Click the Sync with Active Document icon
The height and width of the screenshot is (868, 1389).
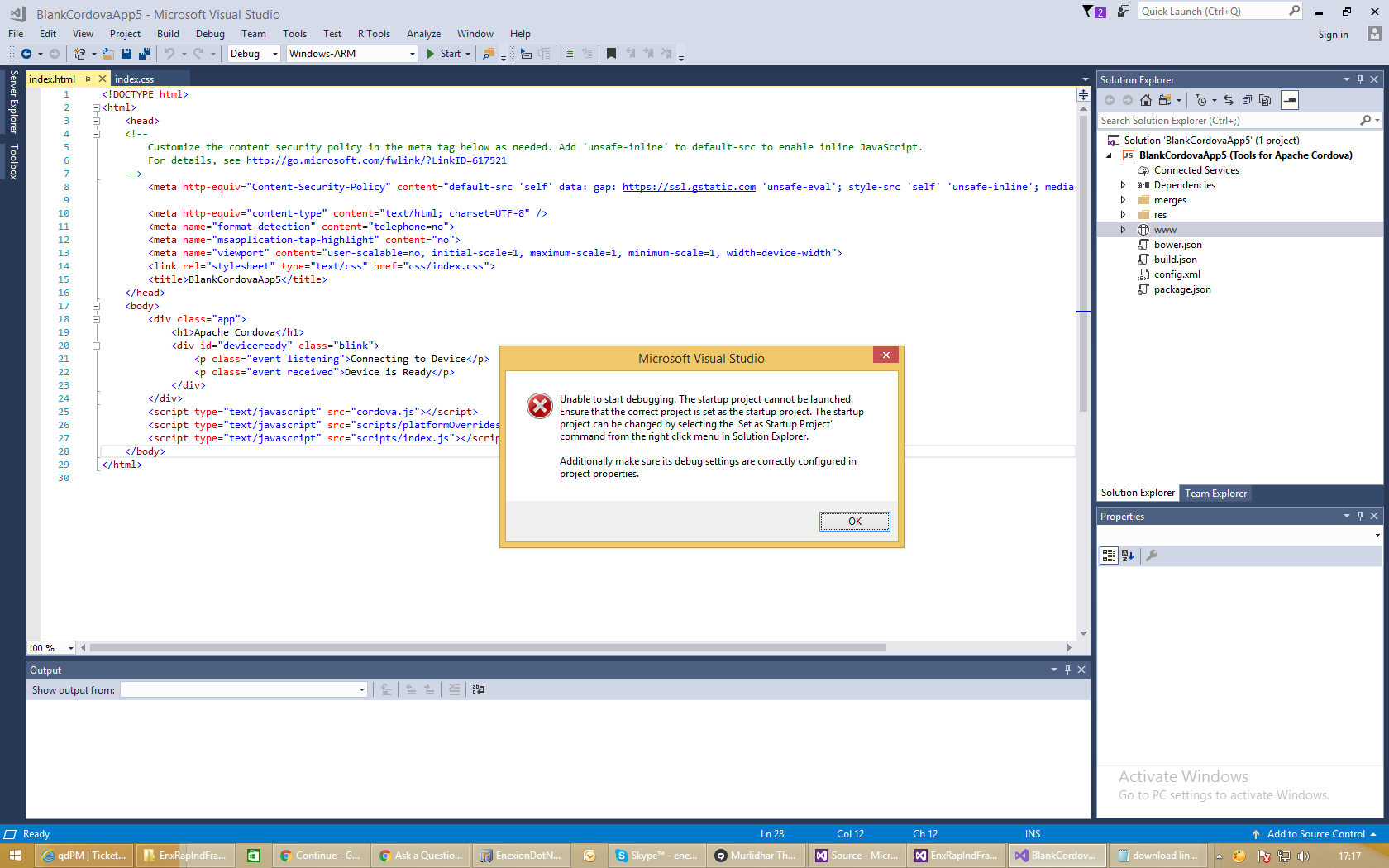[x=1229, y=100]
